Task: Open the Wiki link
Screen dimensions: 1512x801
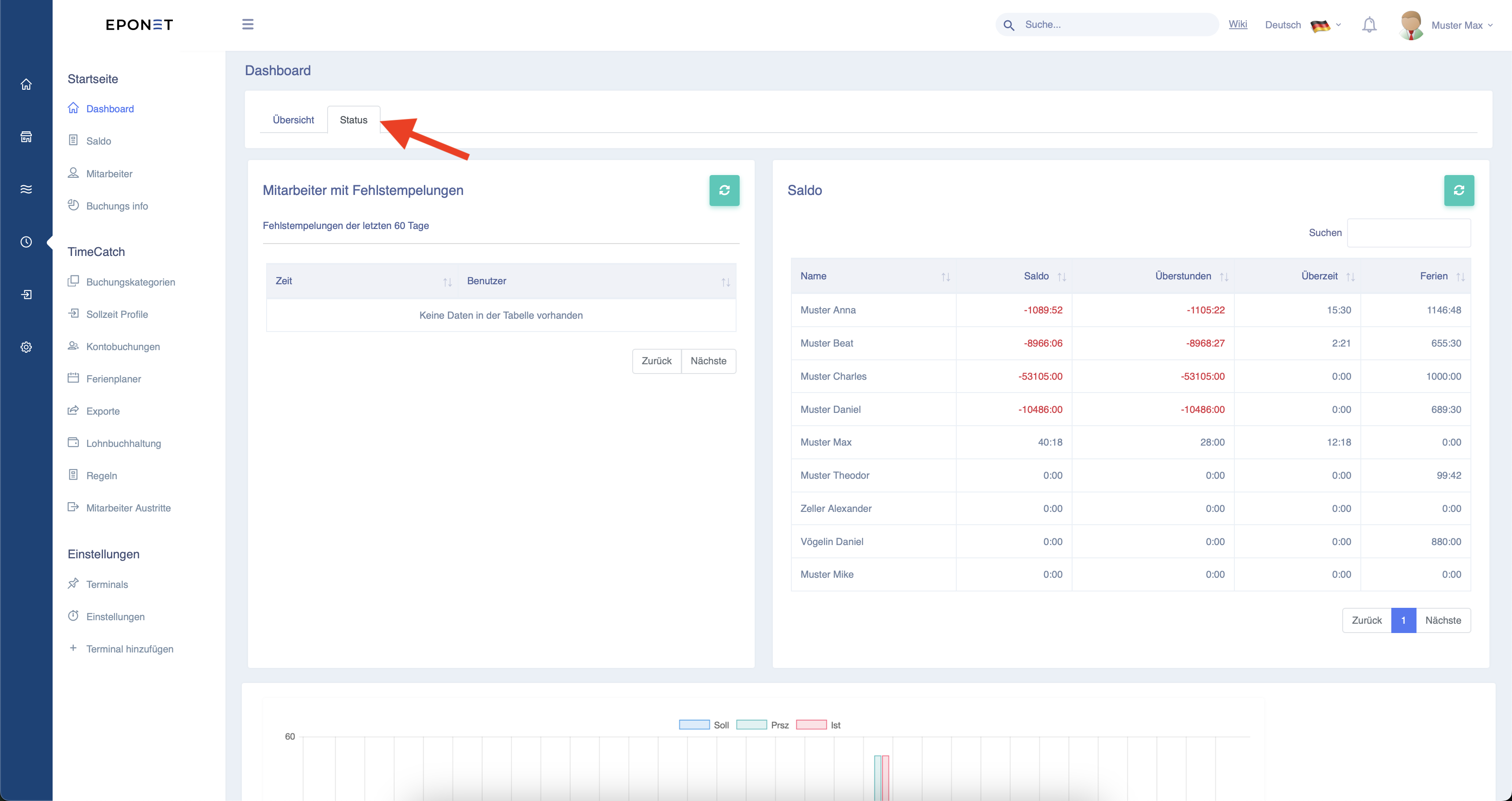Action: pos(1237,24)
